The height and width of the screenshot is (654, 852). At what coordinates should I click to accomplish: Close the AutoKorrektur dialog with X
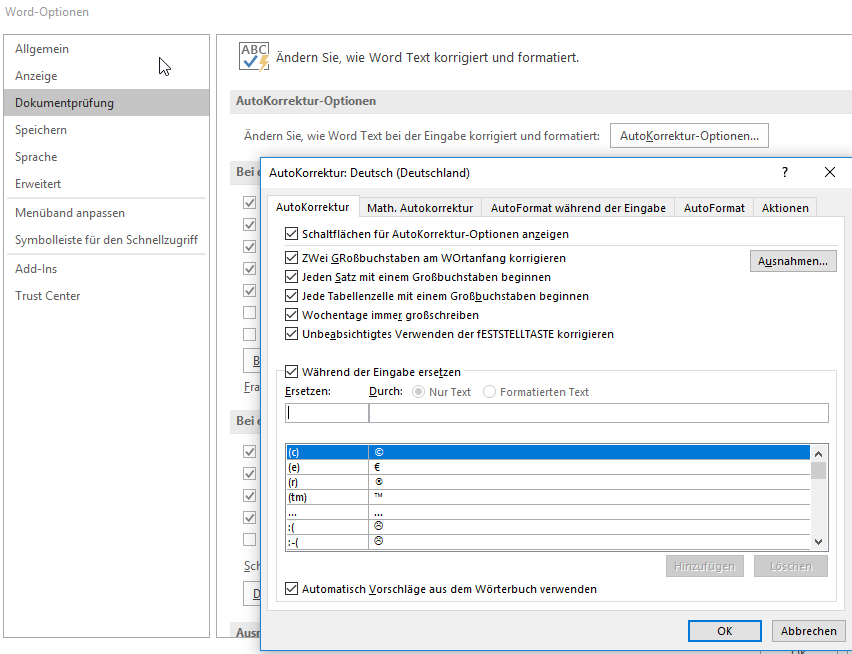pos(830,173)
